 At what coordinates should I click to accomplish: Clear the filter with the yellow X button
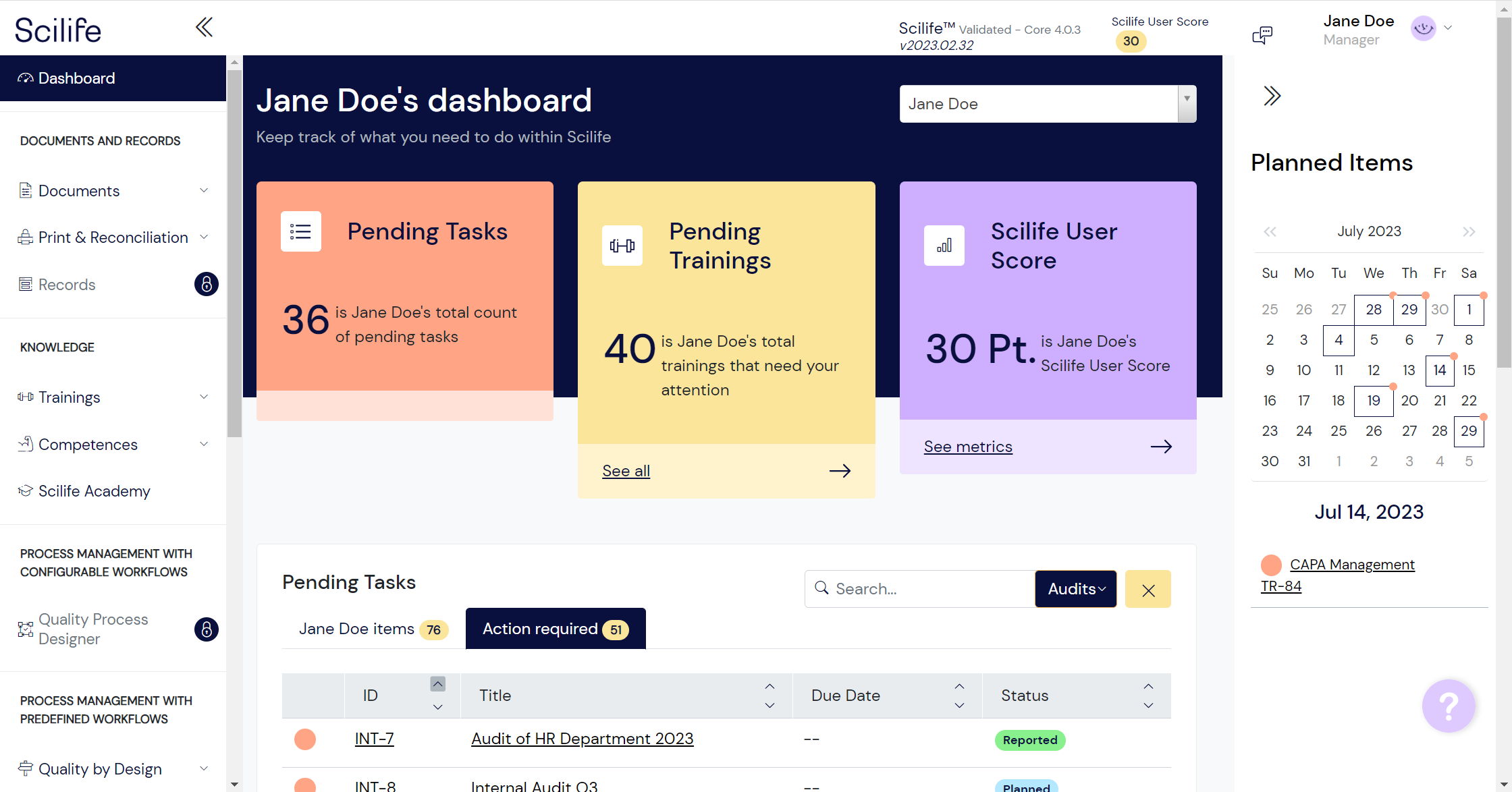1147,590
